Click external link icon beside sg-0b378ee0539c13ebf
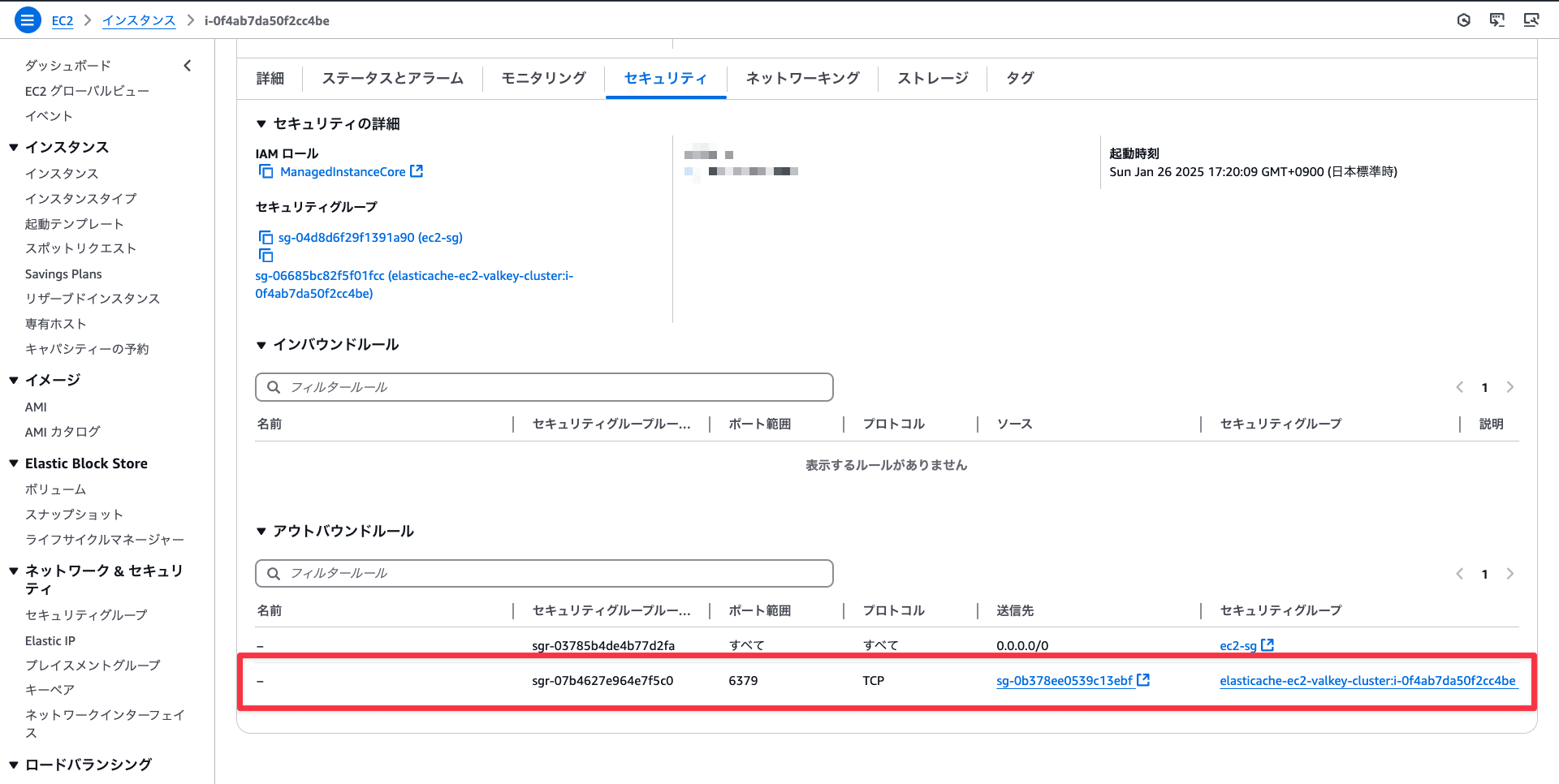Viewport: 1559px width, 784px height. click(1143, 680)
